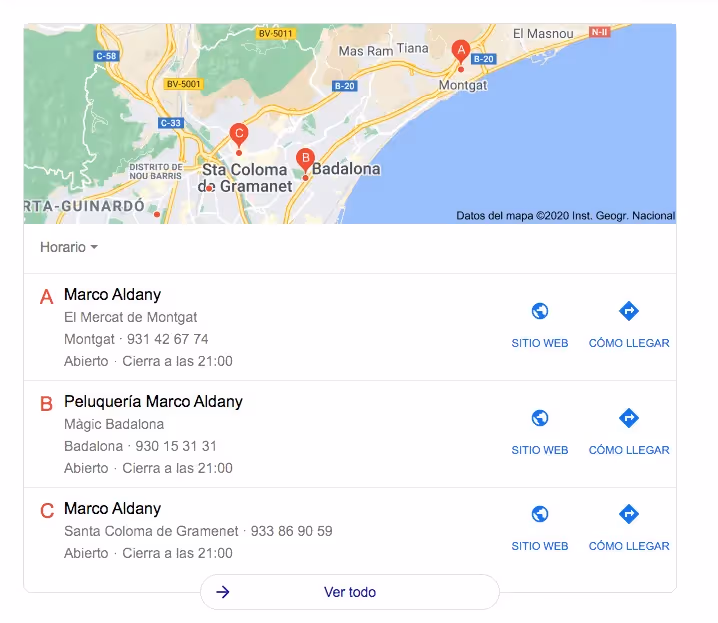Viewport: 718px width, 623px height.
Task: Expand the Horario dropdown filter
Action: [x=69, y=247]
